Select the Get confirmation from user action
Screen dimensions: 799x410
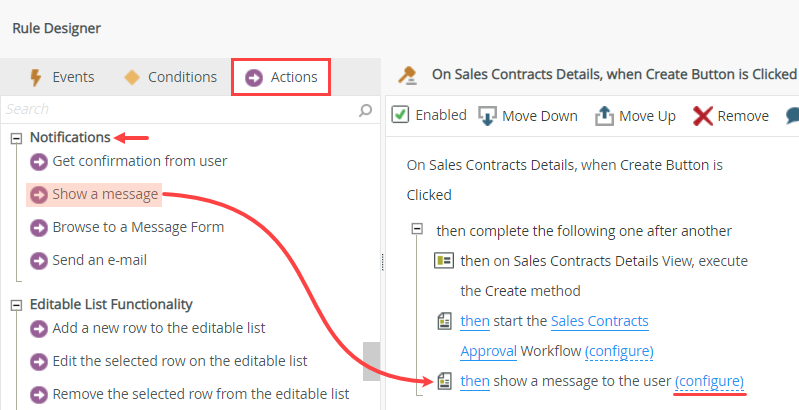tap(139, 161)
